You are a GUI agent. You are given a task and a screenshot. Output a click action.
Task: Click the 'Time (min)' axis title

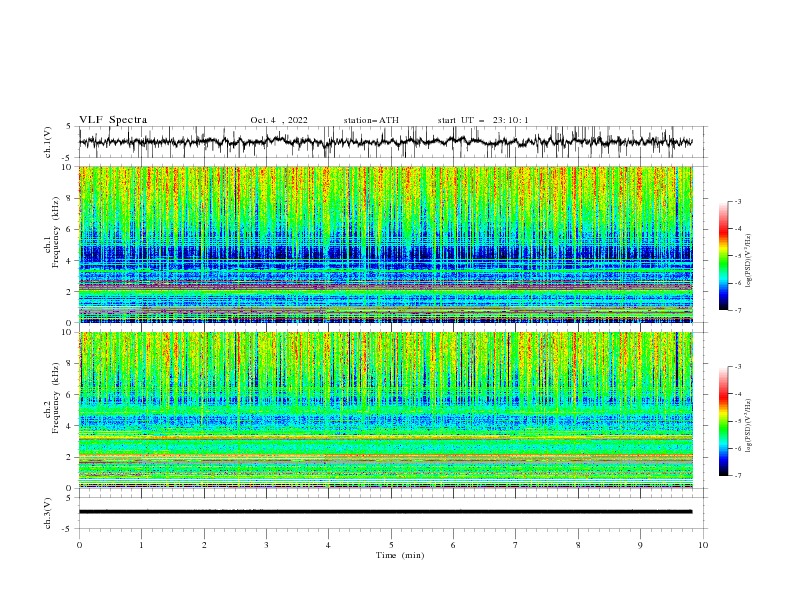coord(400,555)
